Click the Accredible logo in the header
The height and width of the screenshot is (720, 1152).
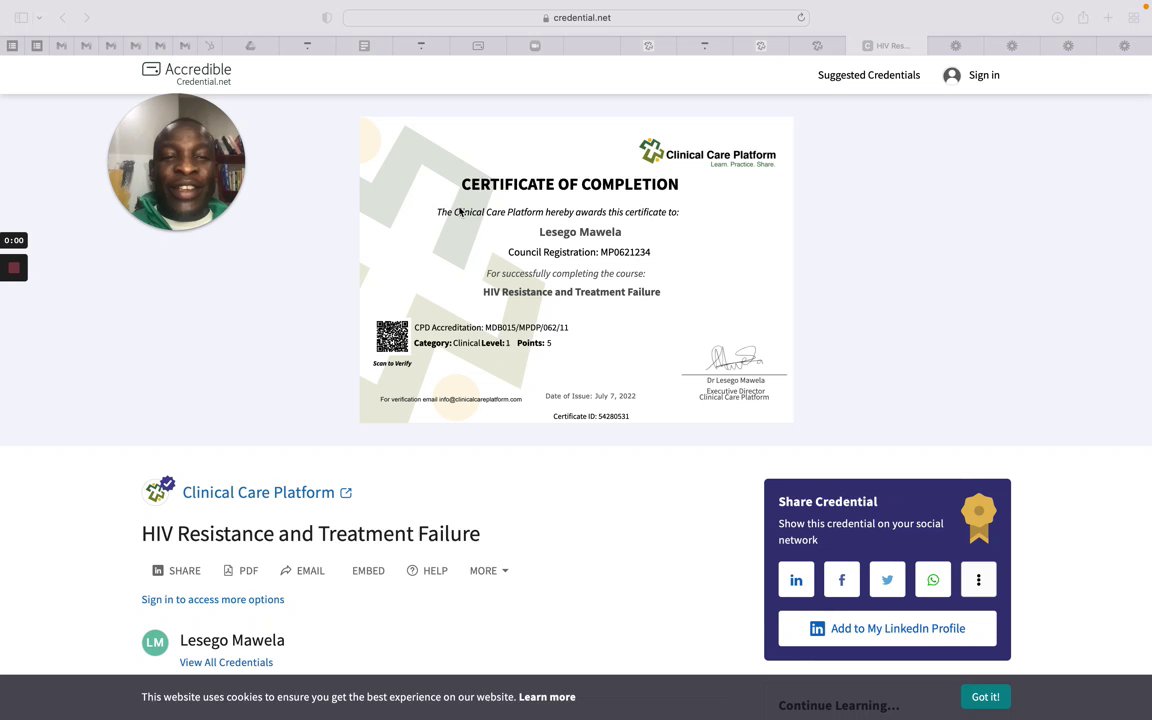coord(187,73)
